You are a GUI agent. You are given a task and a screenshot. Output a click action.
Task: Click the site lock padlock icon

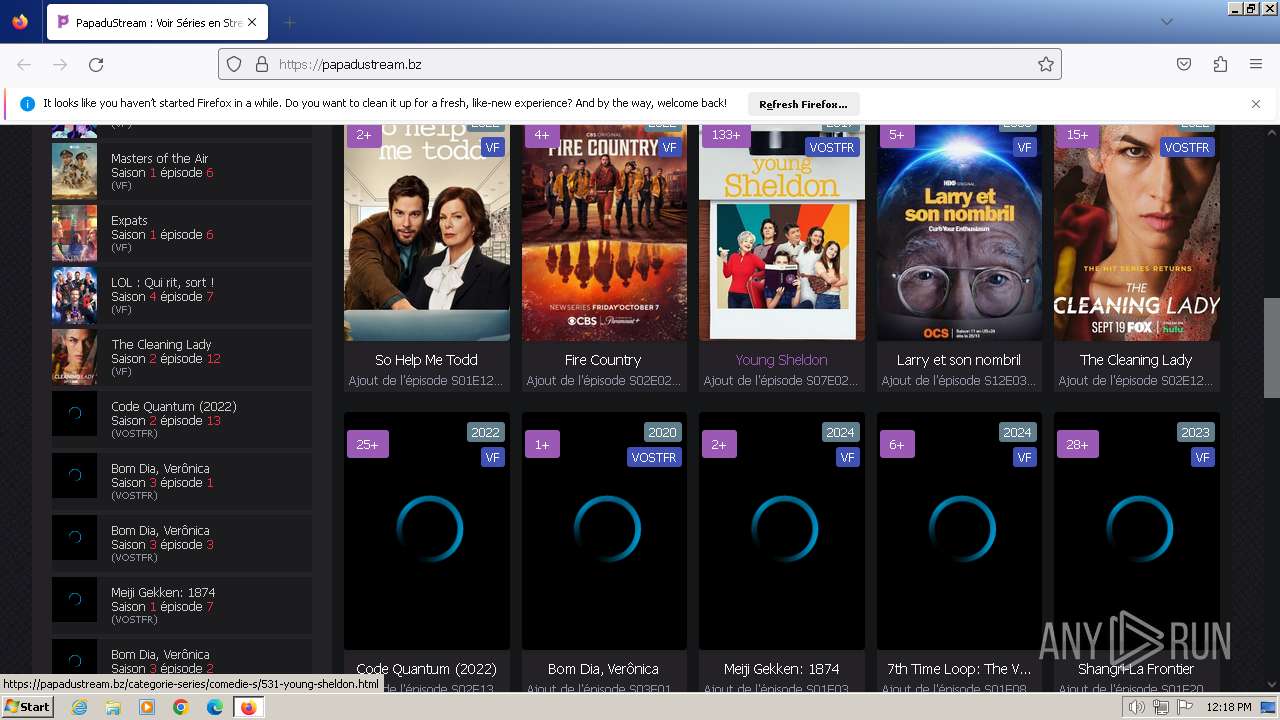coord(262,64)
